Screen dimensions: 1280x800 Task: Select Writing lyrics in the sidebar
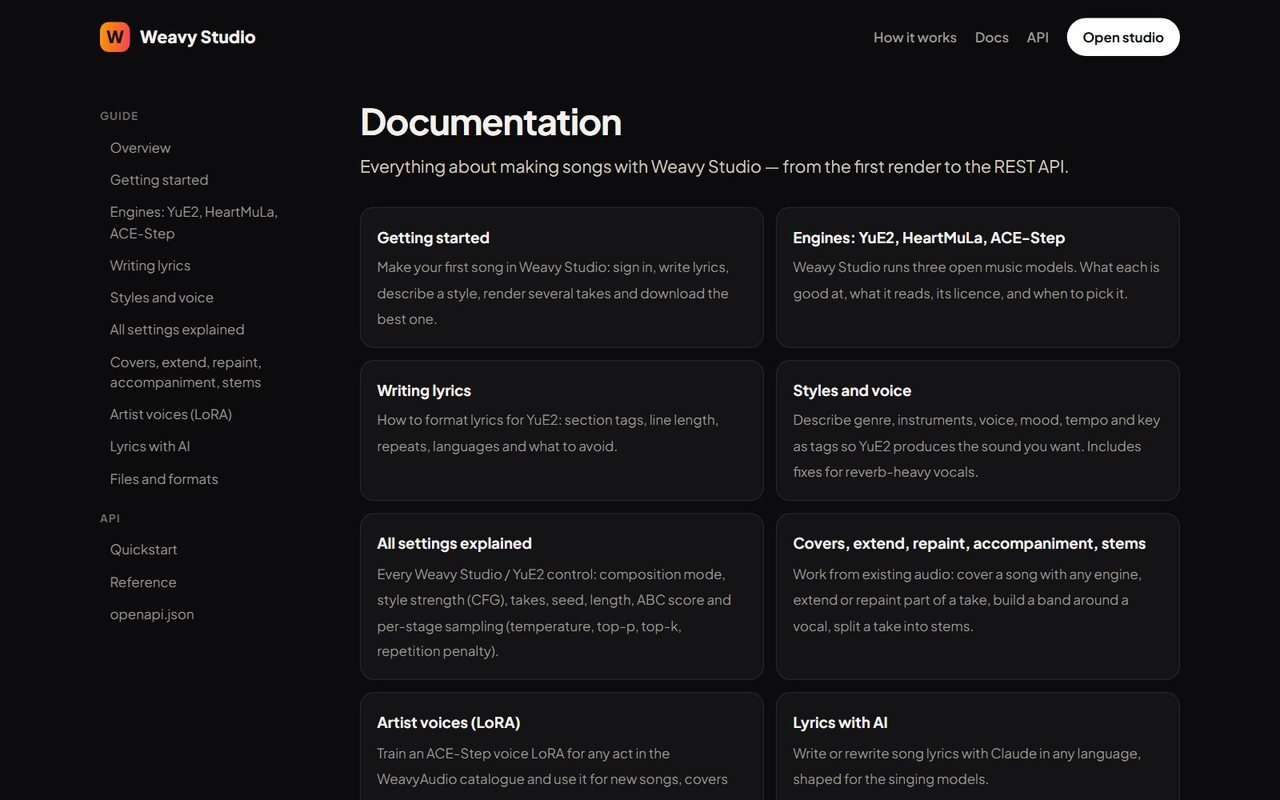[x=150, y=265]
